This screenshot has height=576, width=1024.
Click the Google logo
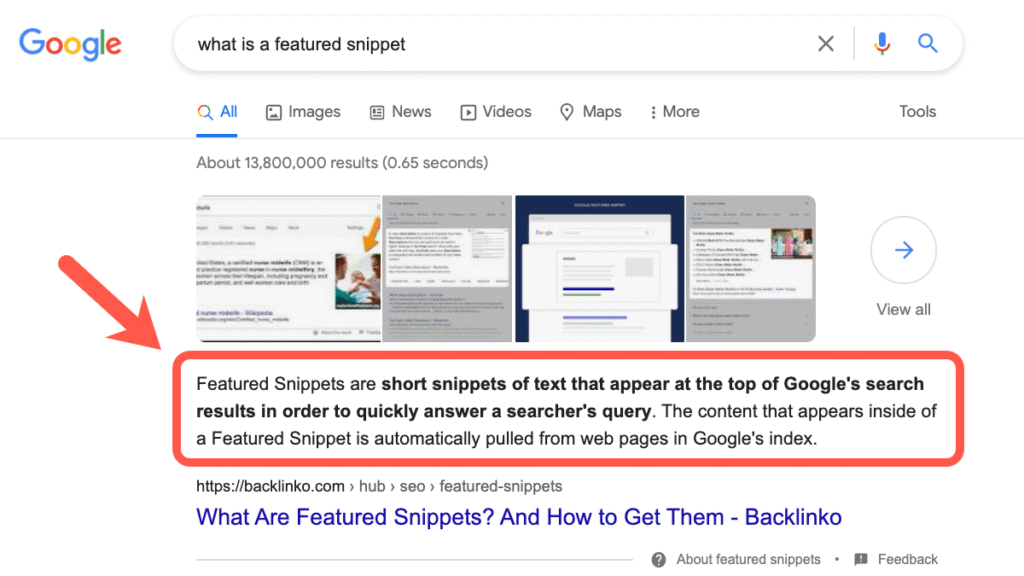[x=70, y=44]
